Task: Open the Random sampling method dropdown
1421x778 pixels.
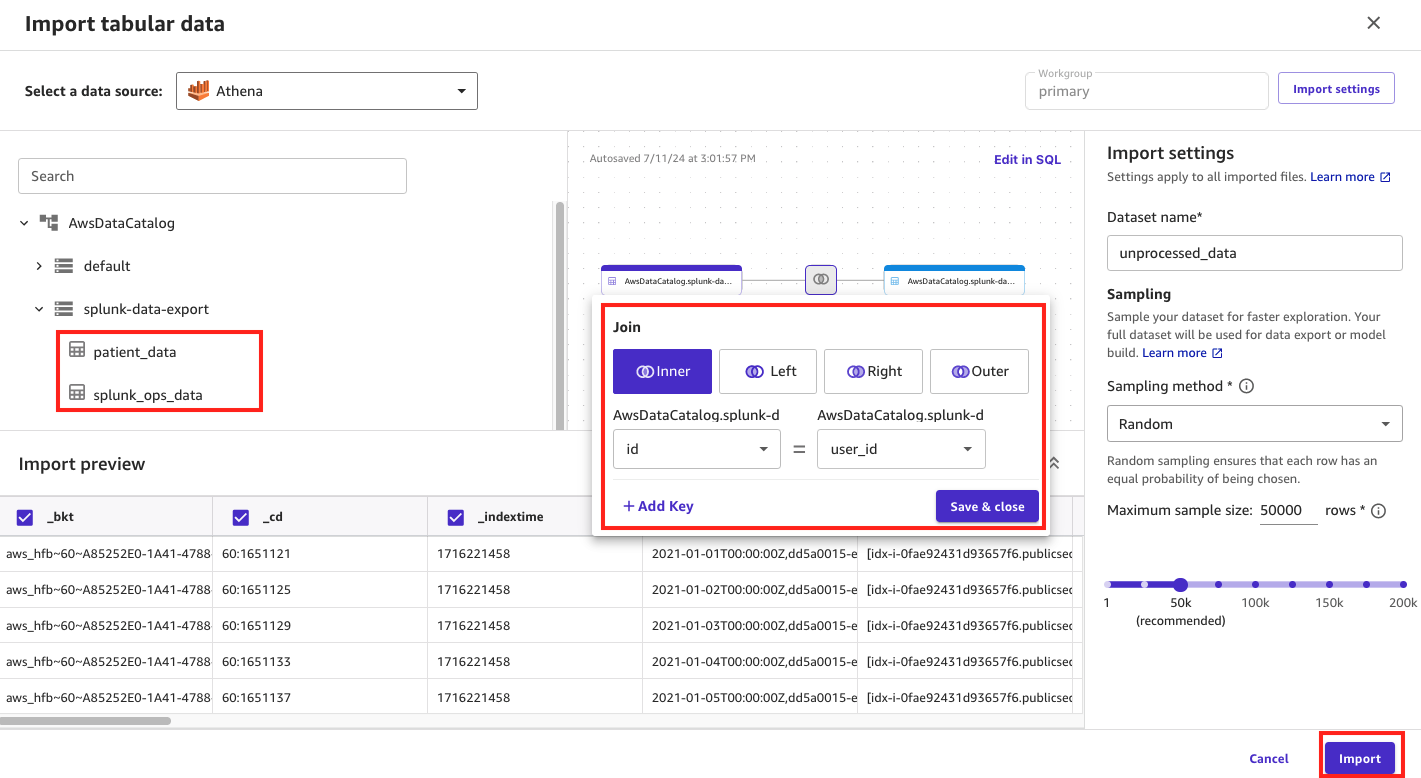Action: (1254, 423)
